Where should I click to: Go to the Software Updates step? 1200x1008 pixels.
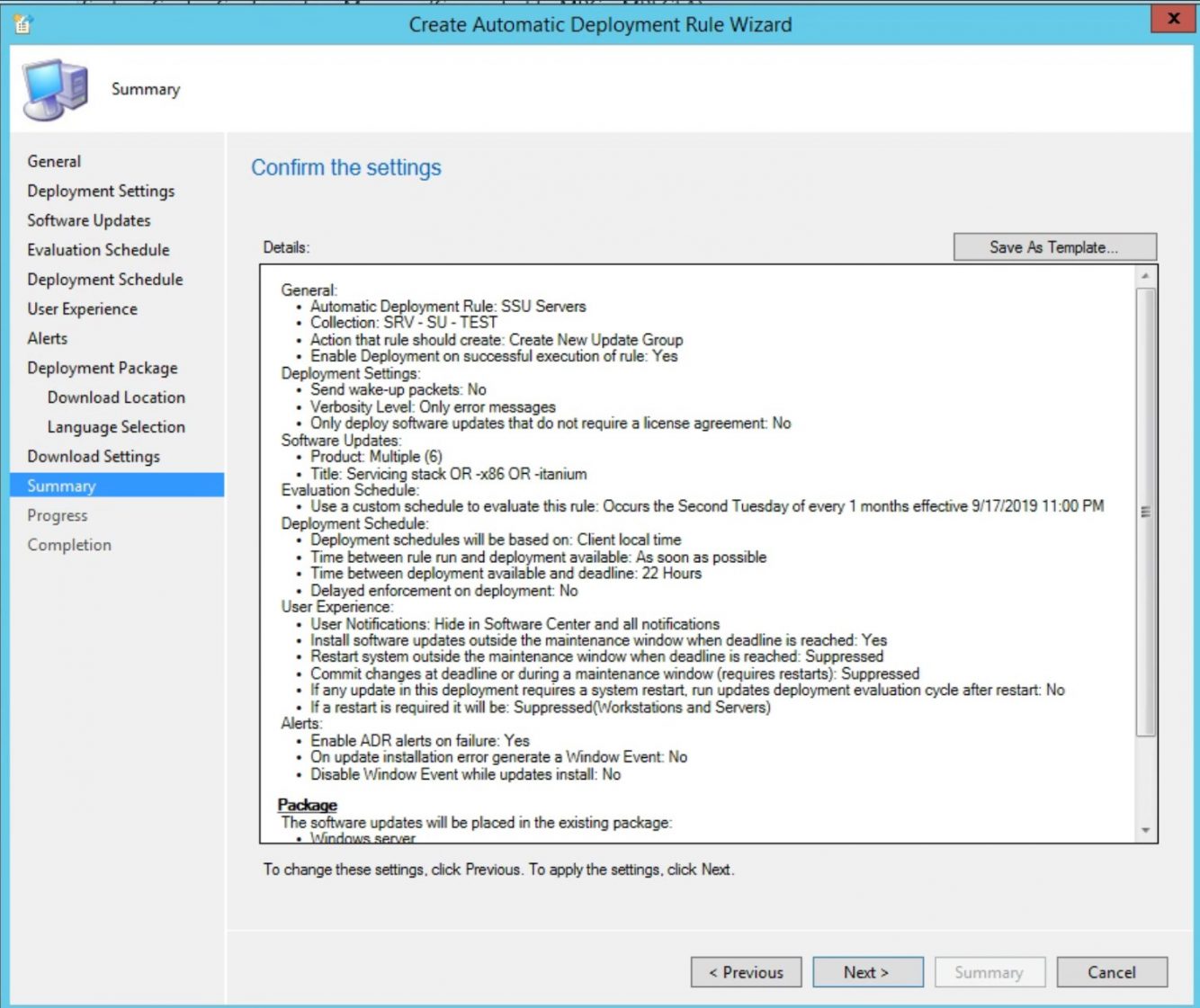88,220
